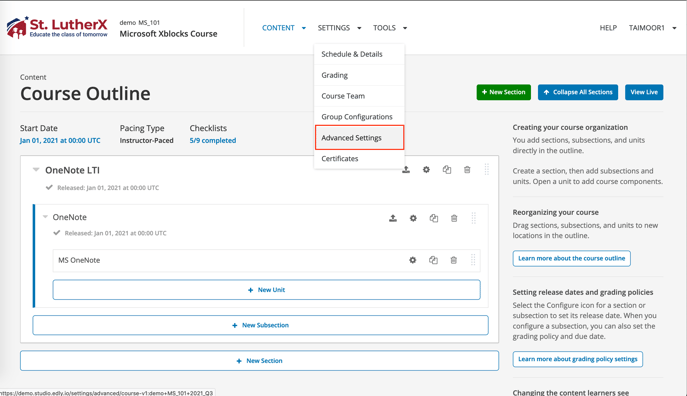This screenshot has height=396, width=687.
Task: Click the St. LutherX logo
Action: [x=57, y=27]
